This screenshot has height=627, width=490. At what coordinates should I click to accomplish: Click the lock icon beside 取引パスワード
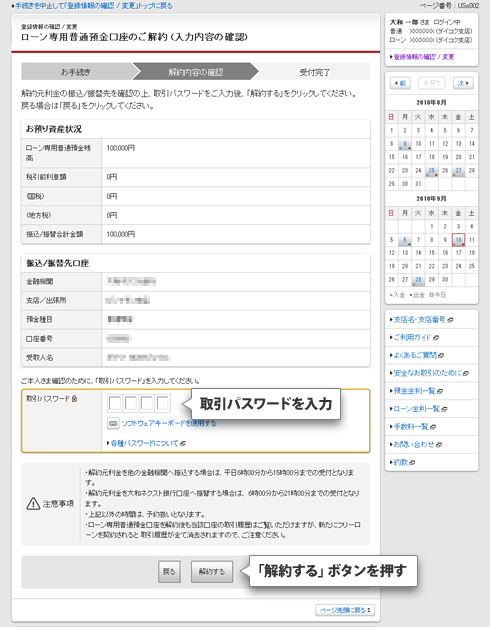coord(74,399)
